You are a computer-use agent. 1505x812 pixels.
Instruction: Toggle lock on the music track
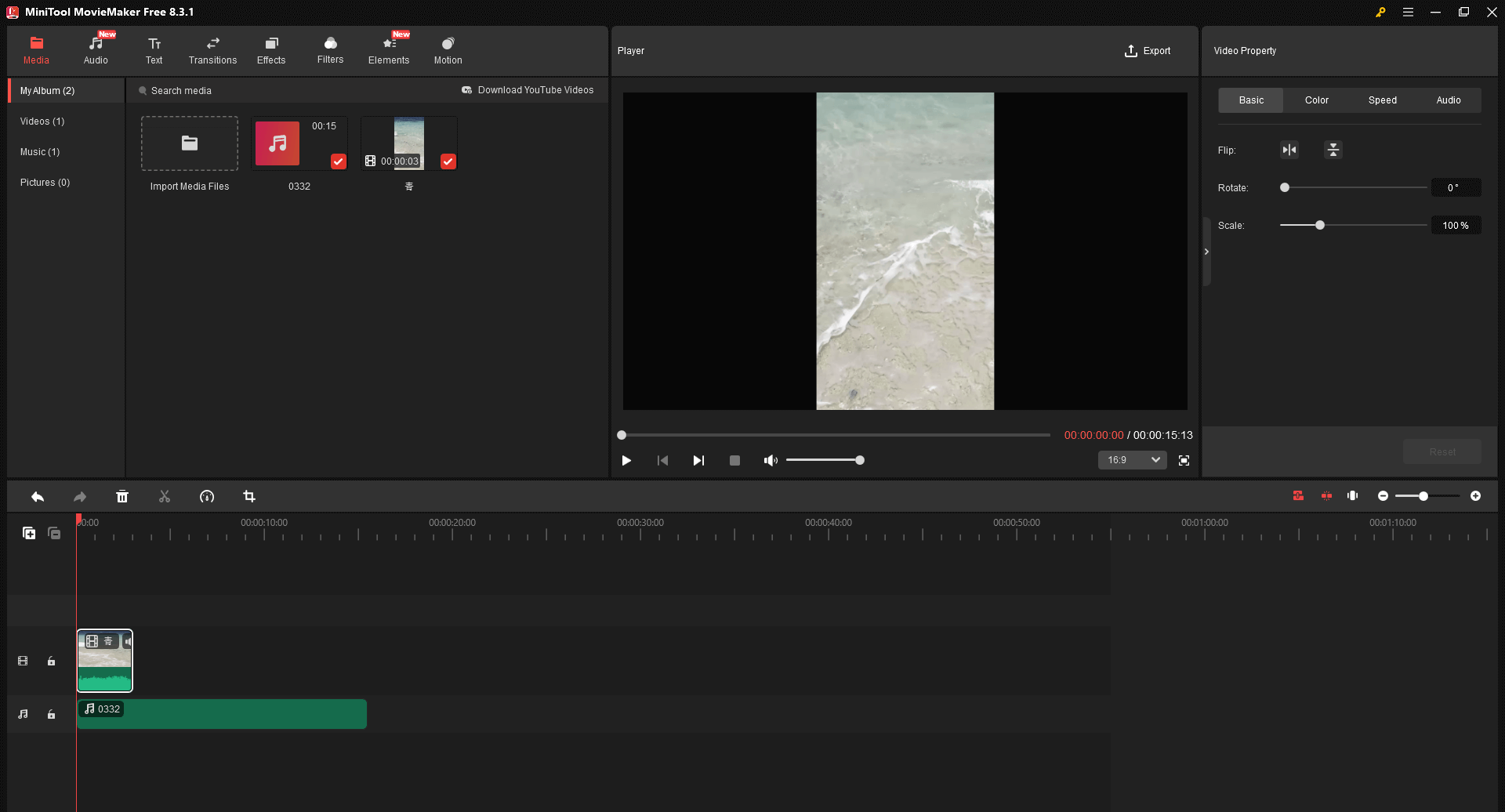click(51, 714)
